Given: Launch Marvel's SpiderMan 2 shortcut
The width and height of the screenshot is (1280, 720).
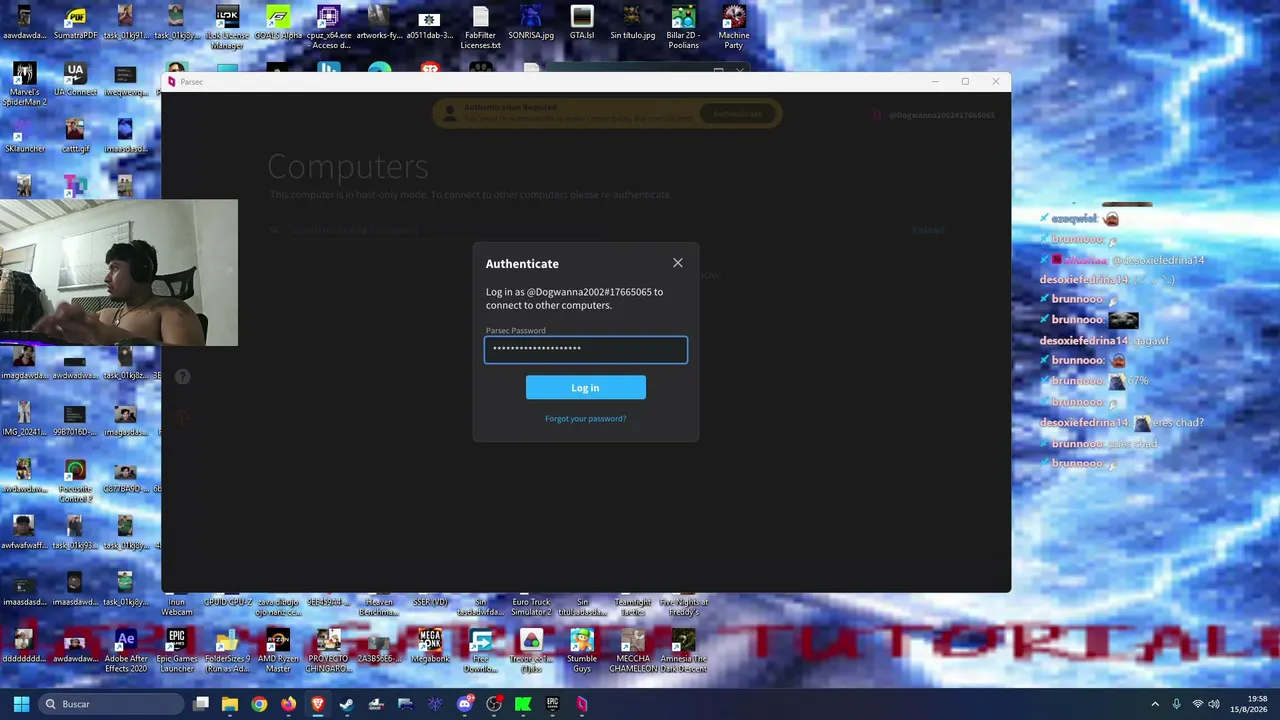Looking at the screenshot, I should [x=24, y=85].
